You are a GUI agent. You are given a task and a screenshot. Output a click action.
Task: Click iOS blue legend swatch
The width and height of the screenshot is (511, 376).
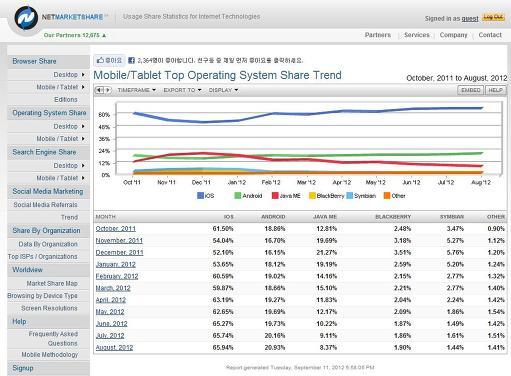pyautogui.click(x=200, y=196)
